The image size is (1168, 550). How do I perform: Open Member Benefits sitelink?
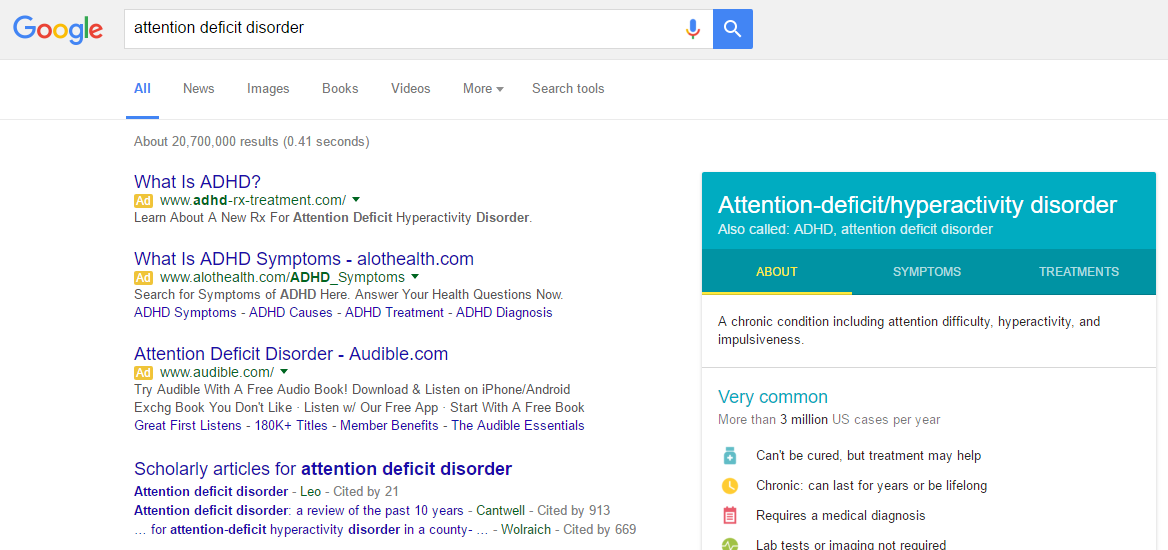click(x=390, y=426)
